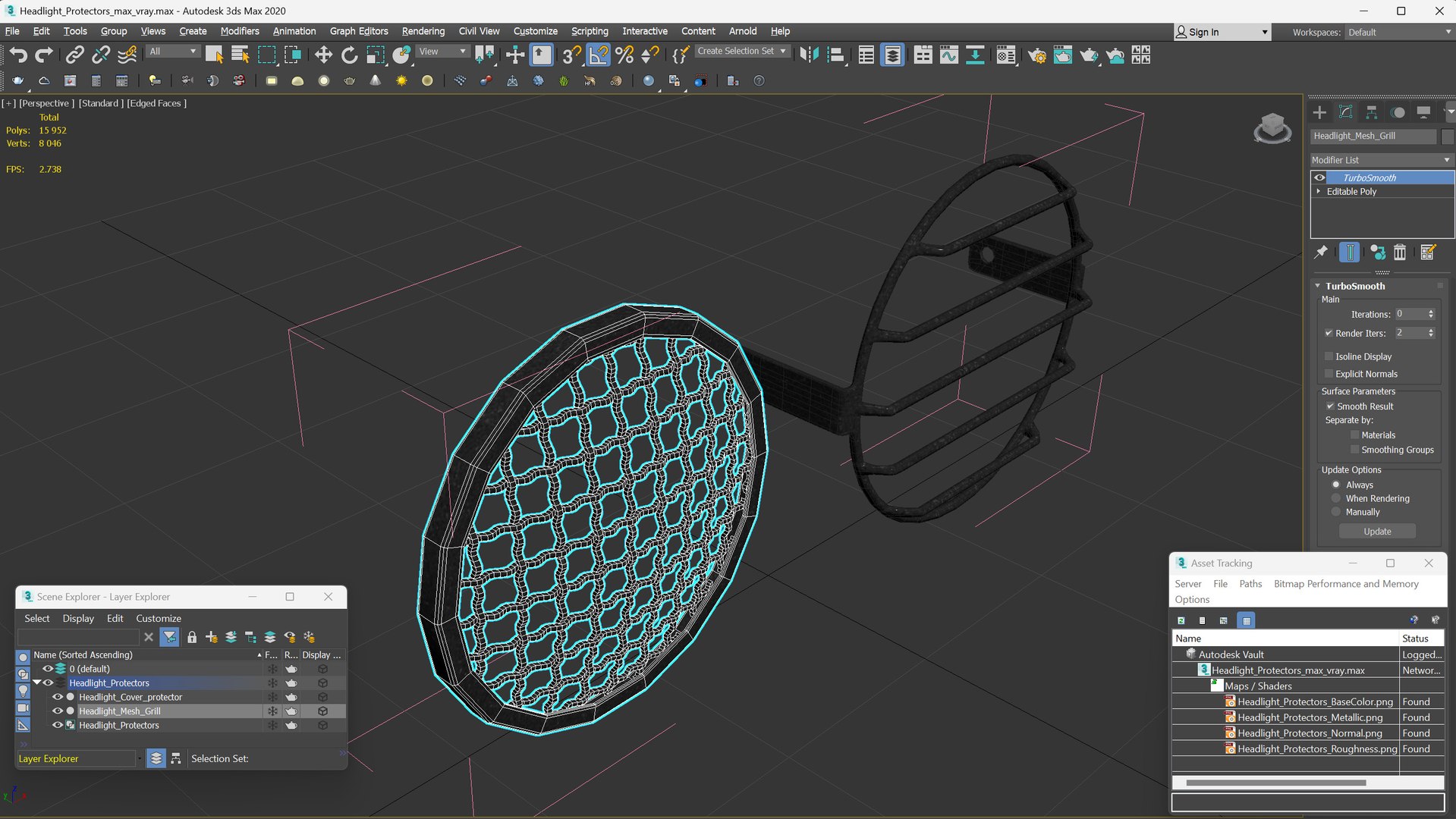Viewport: 1456px width, 819px height.
Task: Expand the Editable Poly modifier
Action: click(x=1319, y=191)
